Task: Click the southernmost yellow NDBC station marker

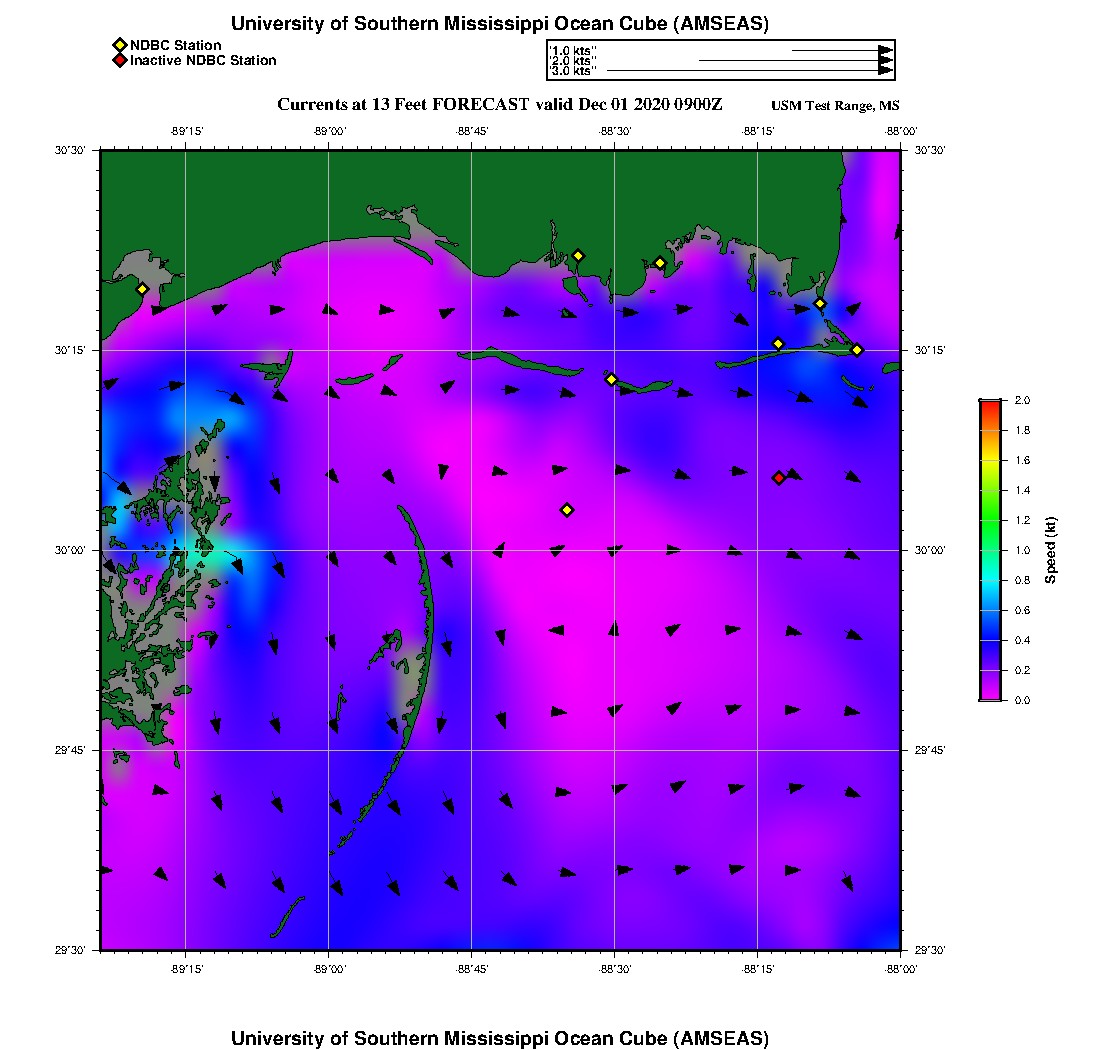Action: coord(567,510)
